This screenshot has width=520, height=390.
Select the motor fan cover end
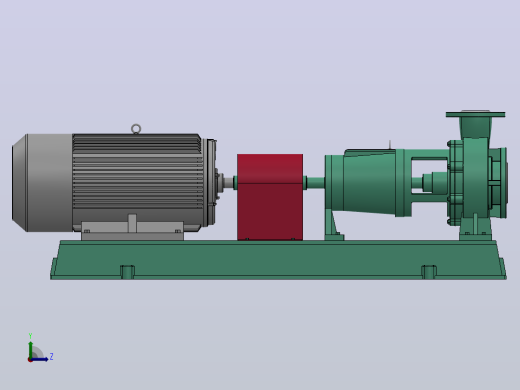click(42, 183)
